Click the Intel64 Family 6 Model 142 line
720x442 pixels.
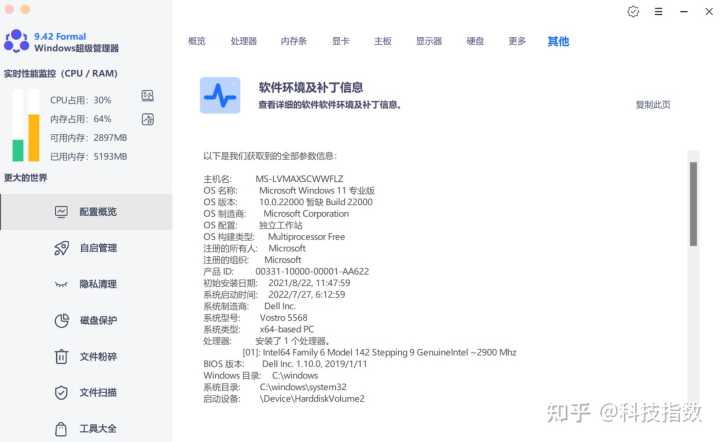click(x=379, y=352)
